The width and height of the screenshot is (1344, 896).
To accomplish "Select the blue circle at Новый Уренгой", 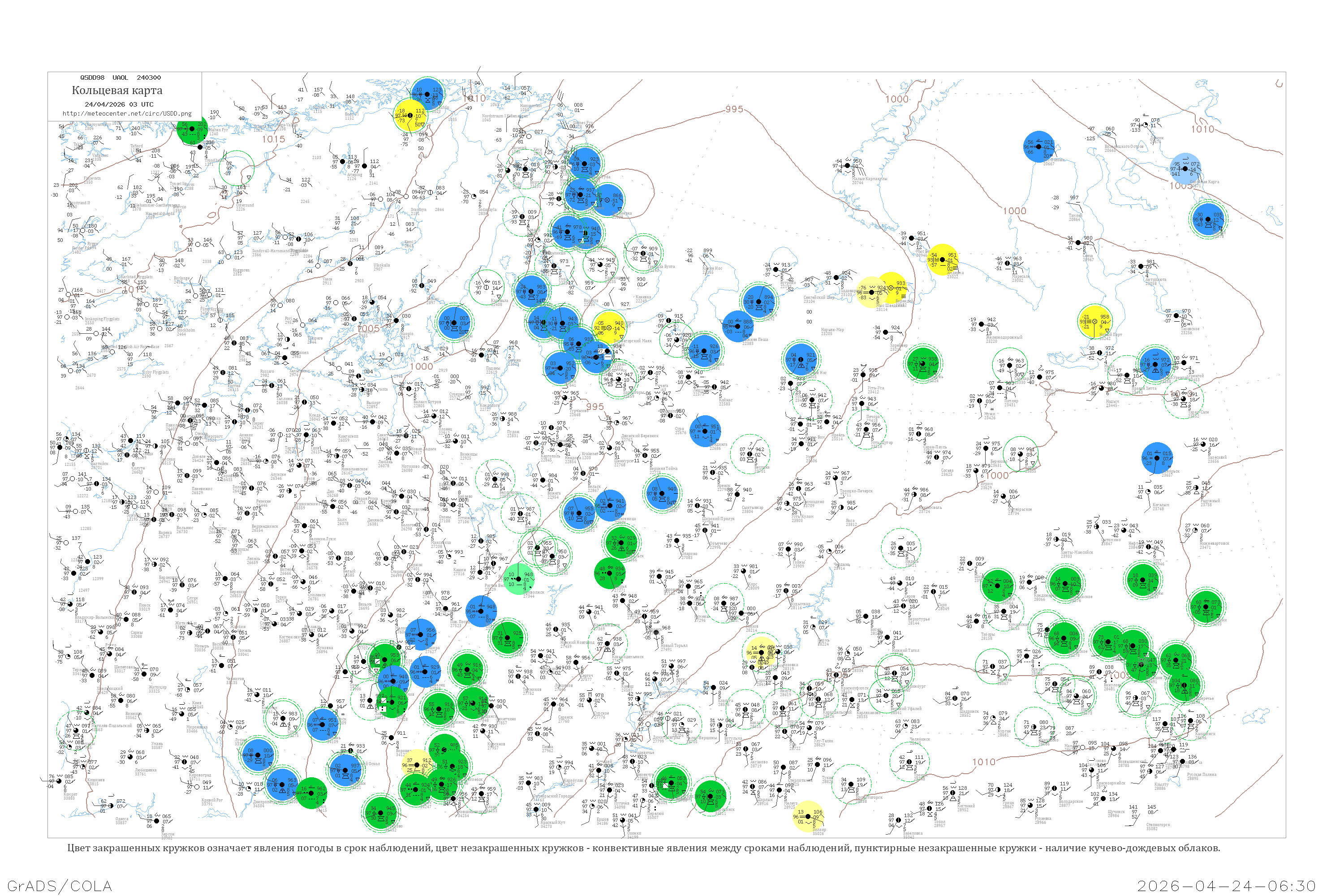I will click(1155, 364).
